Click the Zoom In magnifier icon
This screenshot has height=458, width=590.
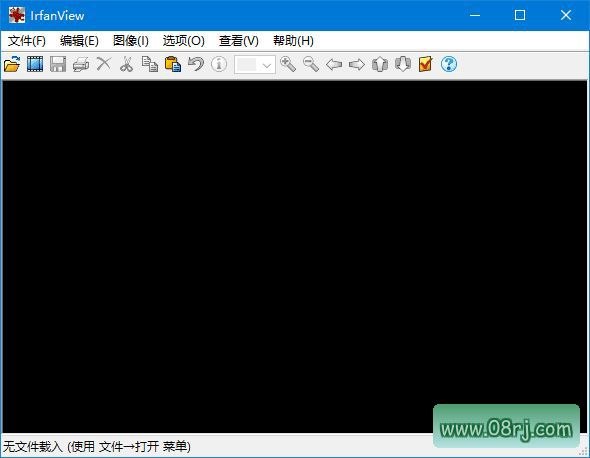pyautogui.click(x=288, y=64)
